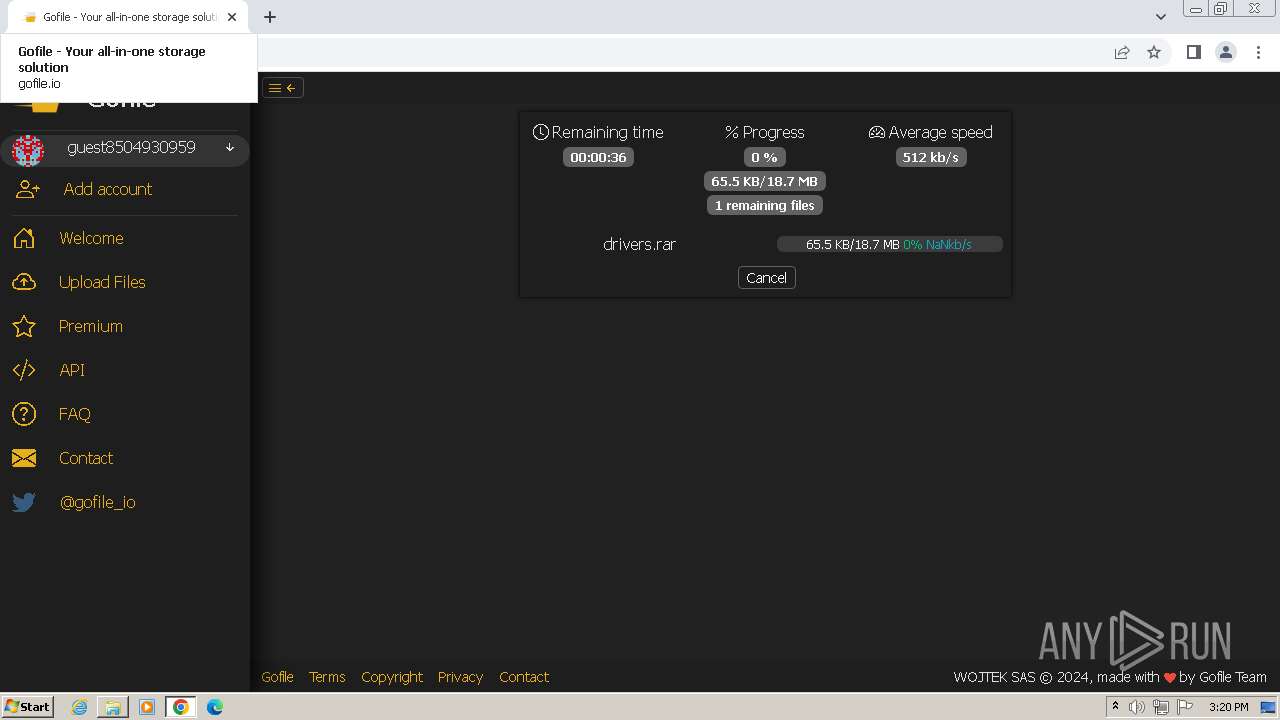Image resolution: width=1280 pixels, height=720 pixels.
Task: Click the share page icon in address bar
Action: coord(1122,52)
